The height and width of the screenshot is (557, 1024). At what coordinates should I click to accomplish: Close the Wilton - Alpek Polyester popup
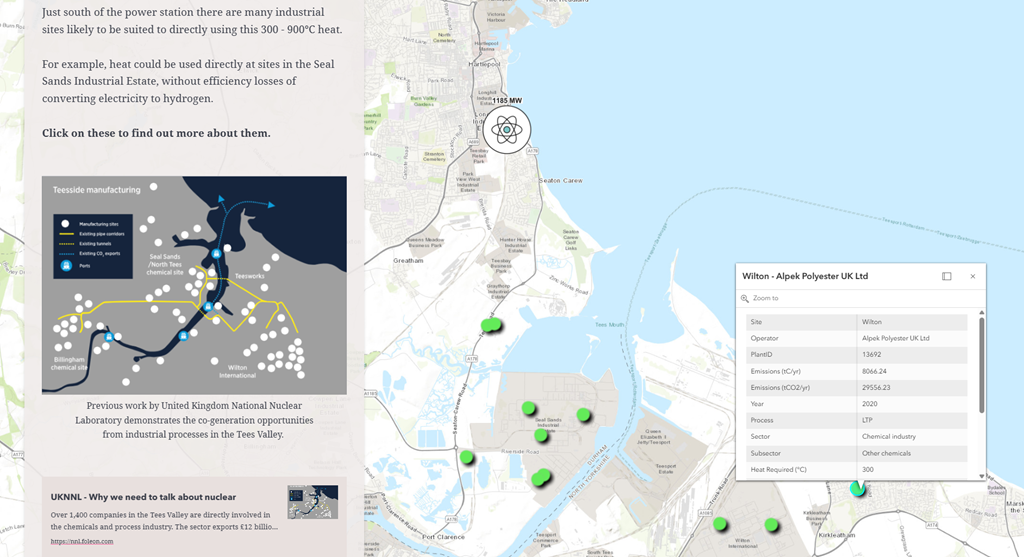click(972, 276)
